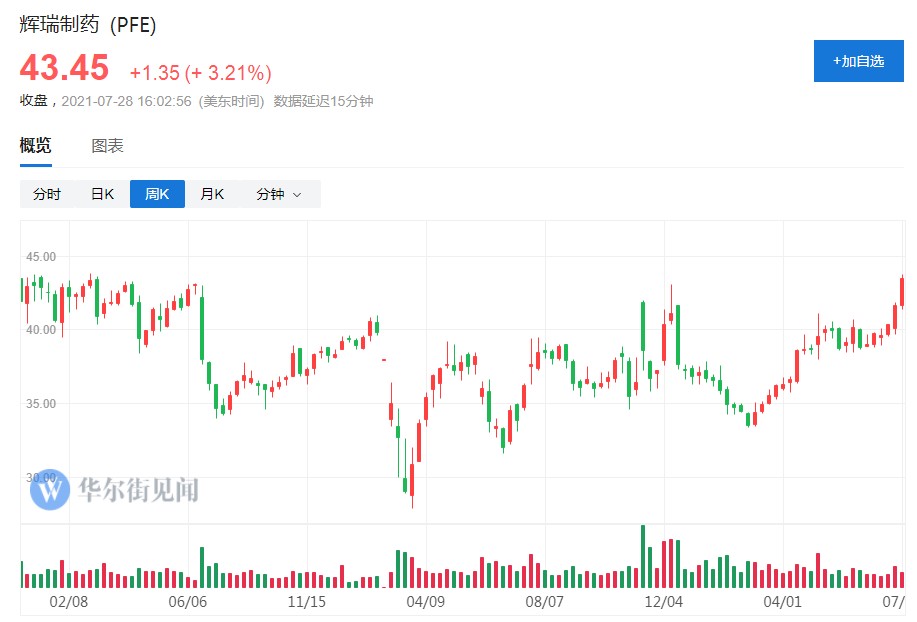
Task: Click the 华尔街见闻 watermark text
Action: (137, 489)
